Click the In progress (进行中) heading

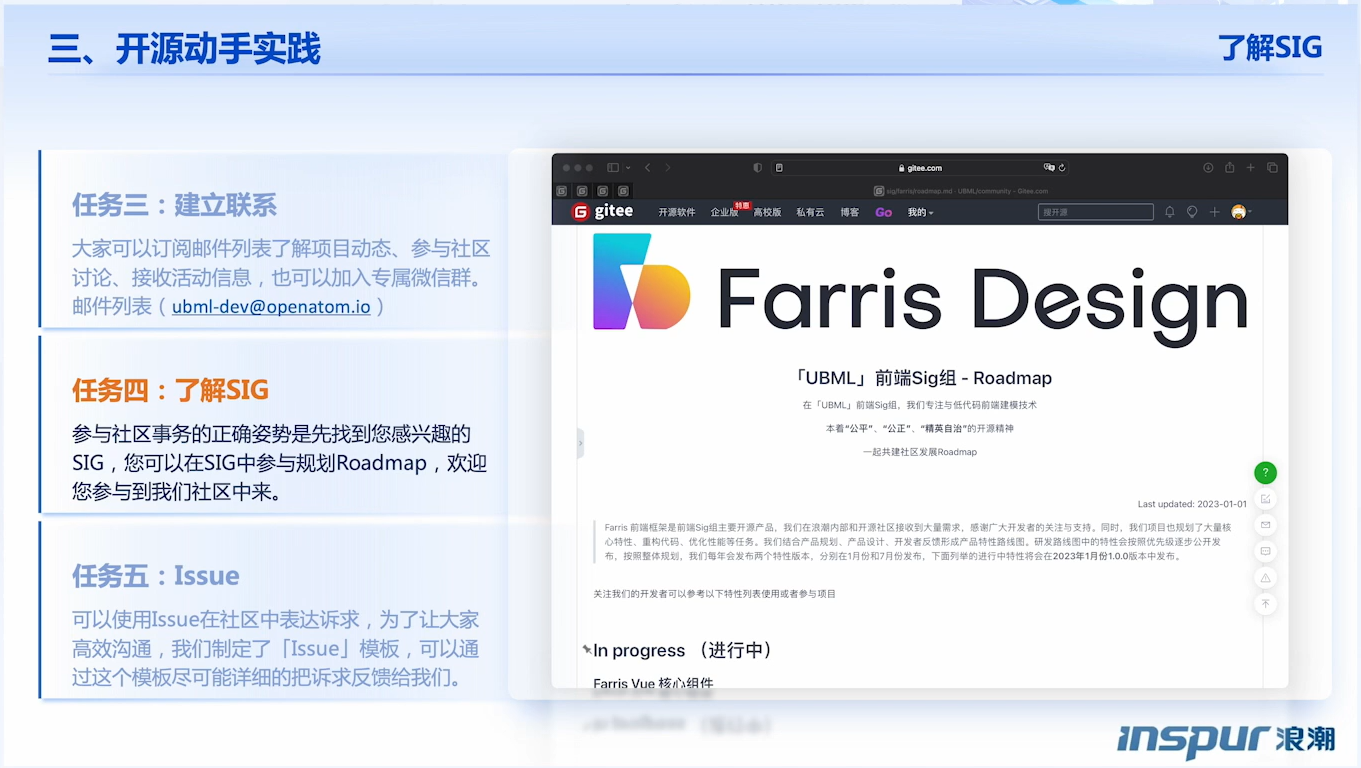coord(683,650)
